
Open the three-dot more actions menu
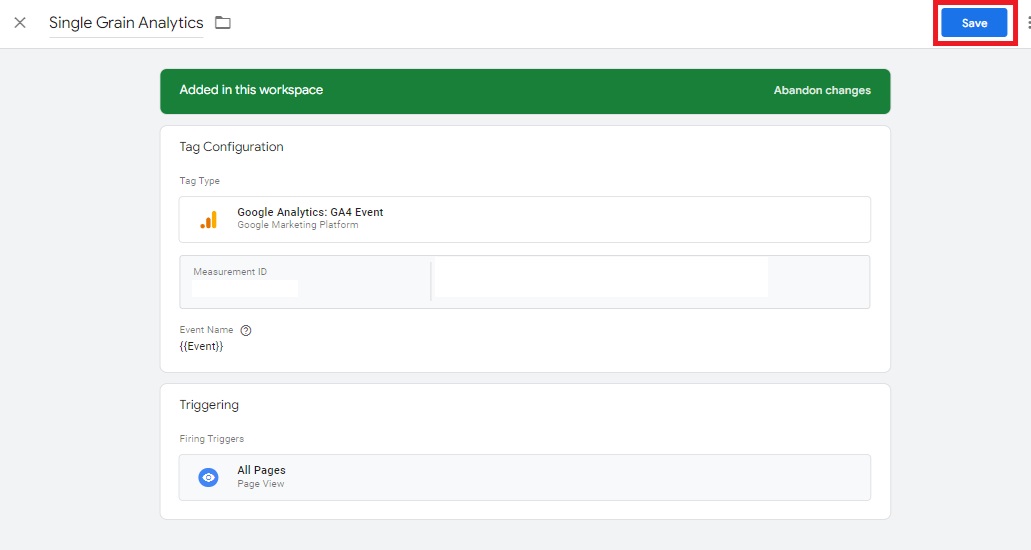coord(1027,23)
